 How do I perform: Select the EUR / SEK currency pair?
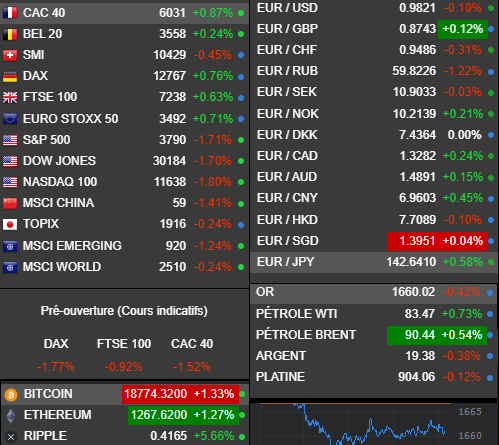pos(374,92)
